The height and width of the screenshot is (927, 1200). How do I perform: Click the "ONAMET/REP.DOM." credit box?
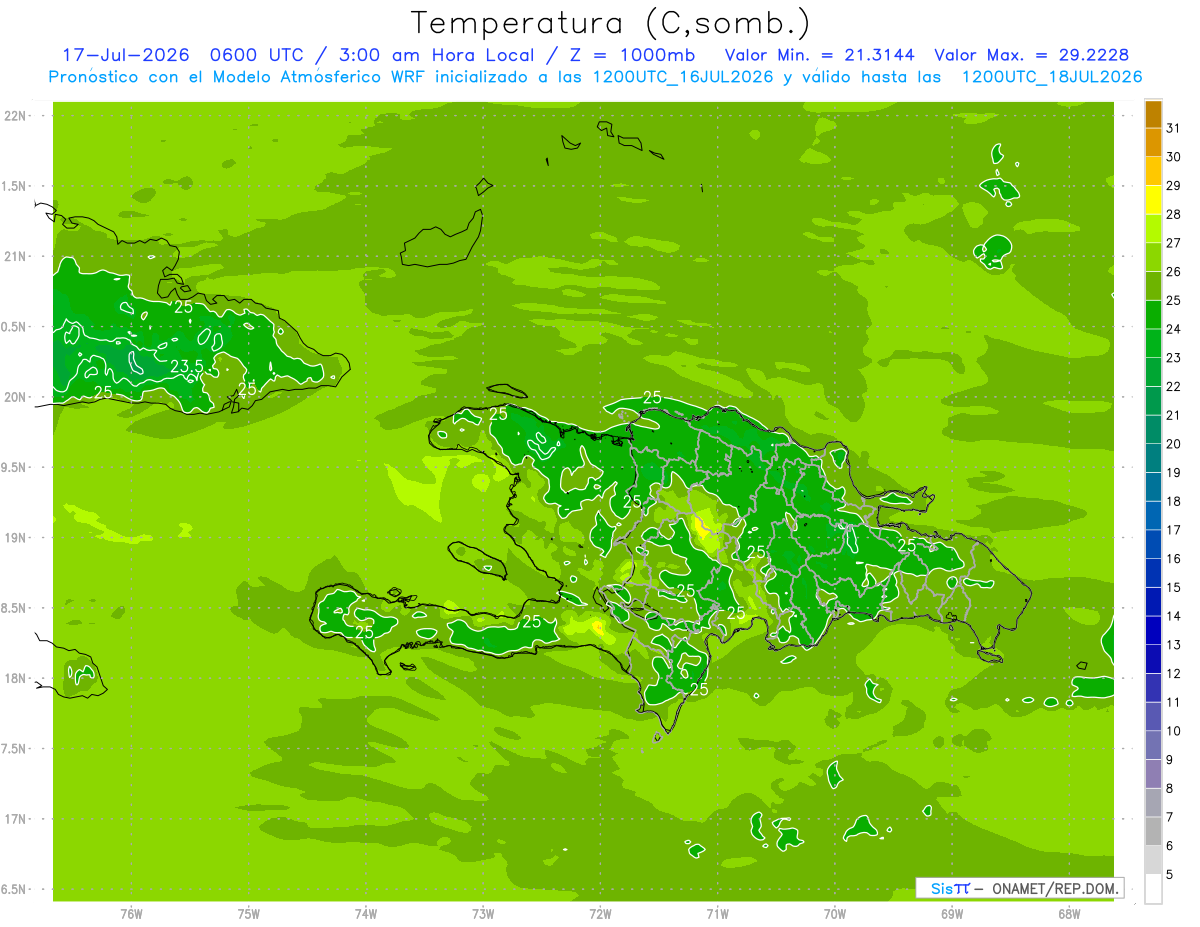point(1020,888)
